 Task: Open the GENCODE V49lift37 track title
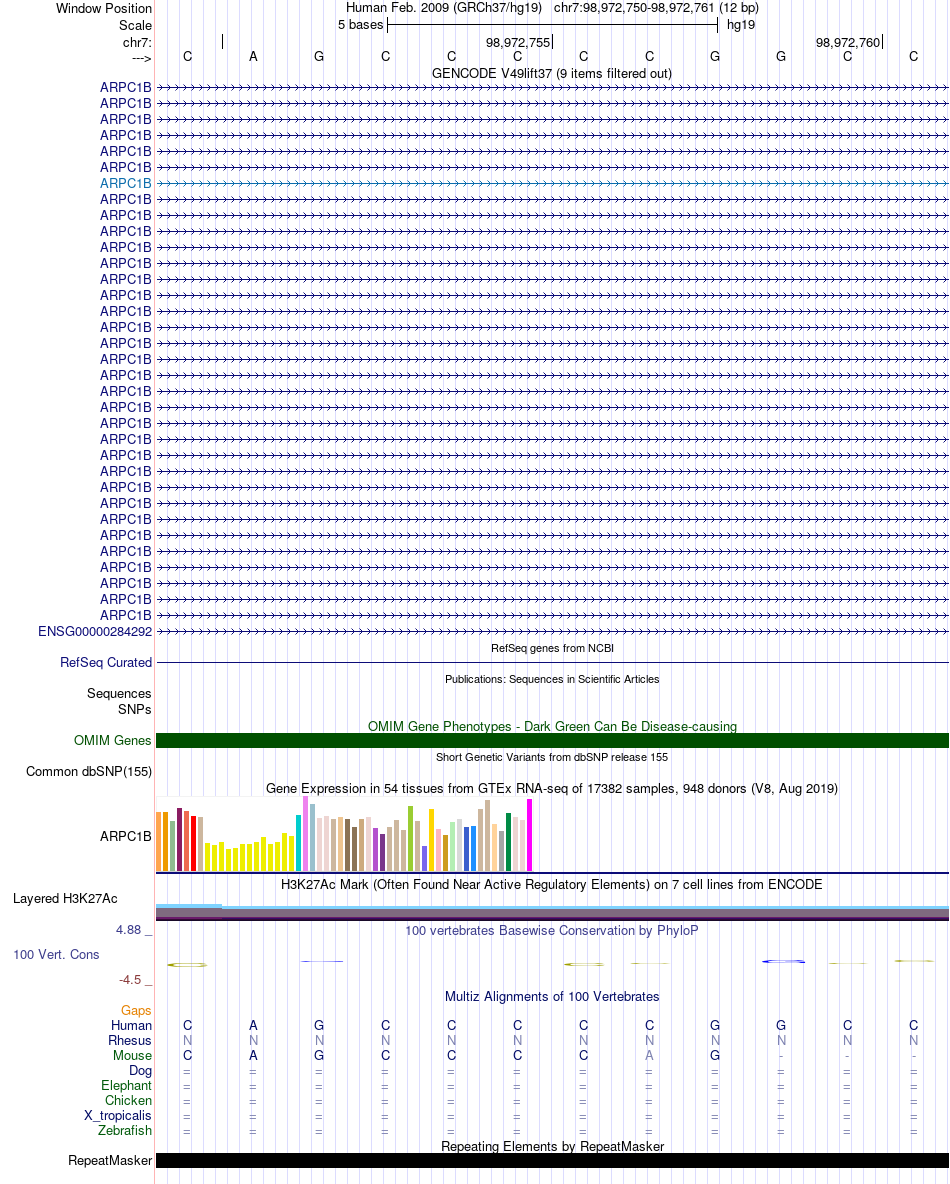pos(551,73)
